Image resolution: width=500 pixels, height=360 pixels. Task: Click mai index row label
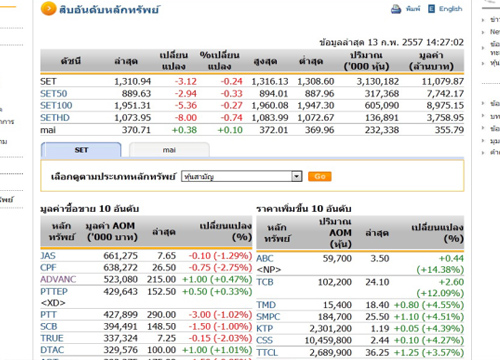point(48,130)
